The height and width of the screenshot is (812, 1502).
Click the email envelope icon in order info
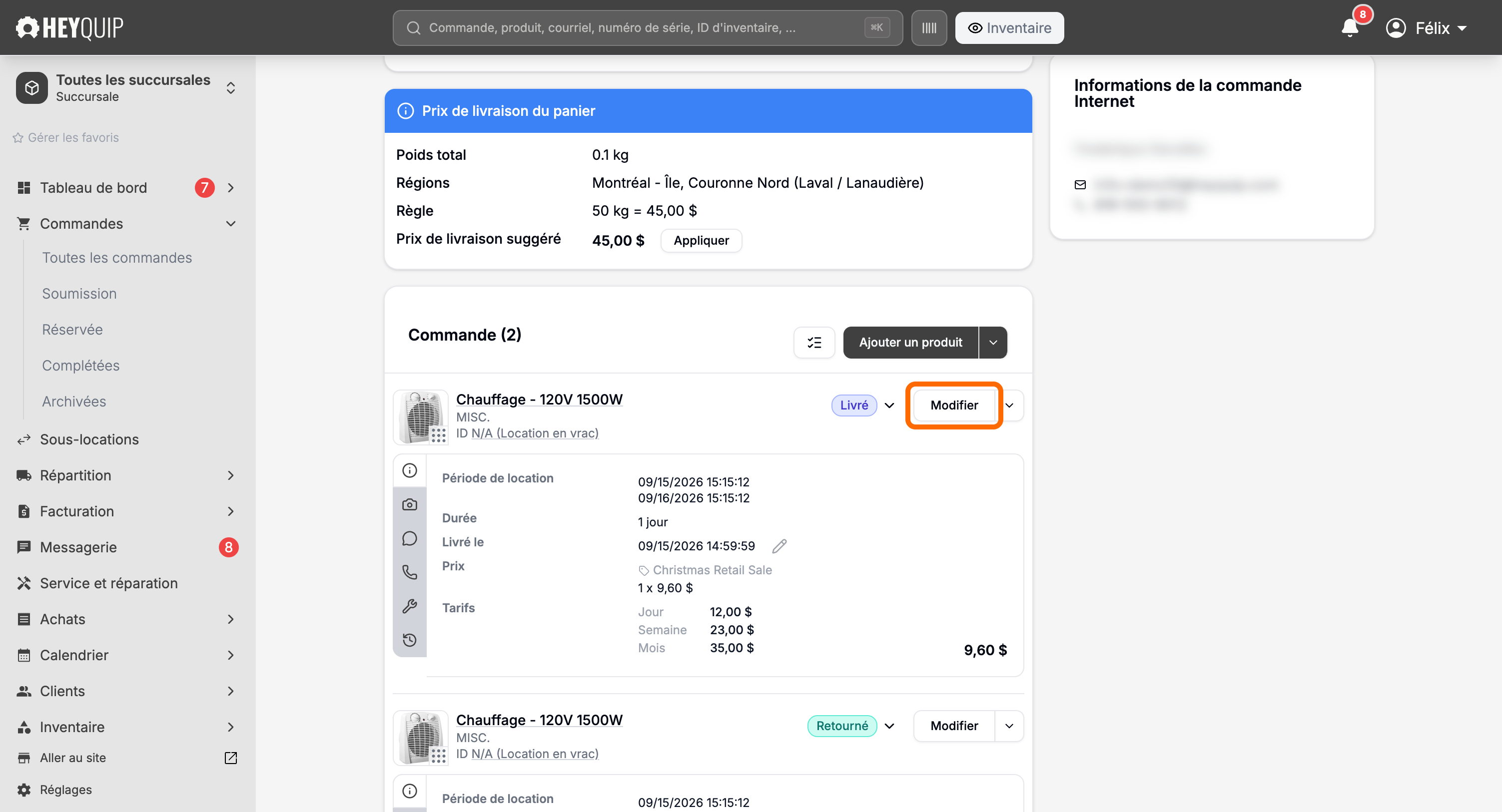click(x=1080, y=185)
